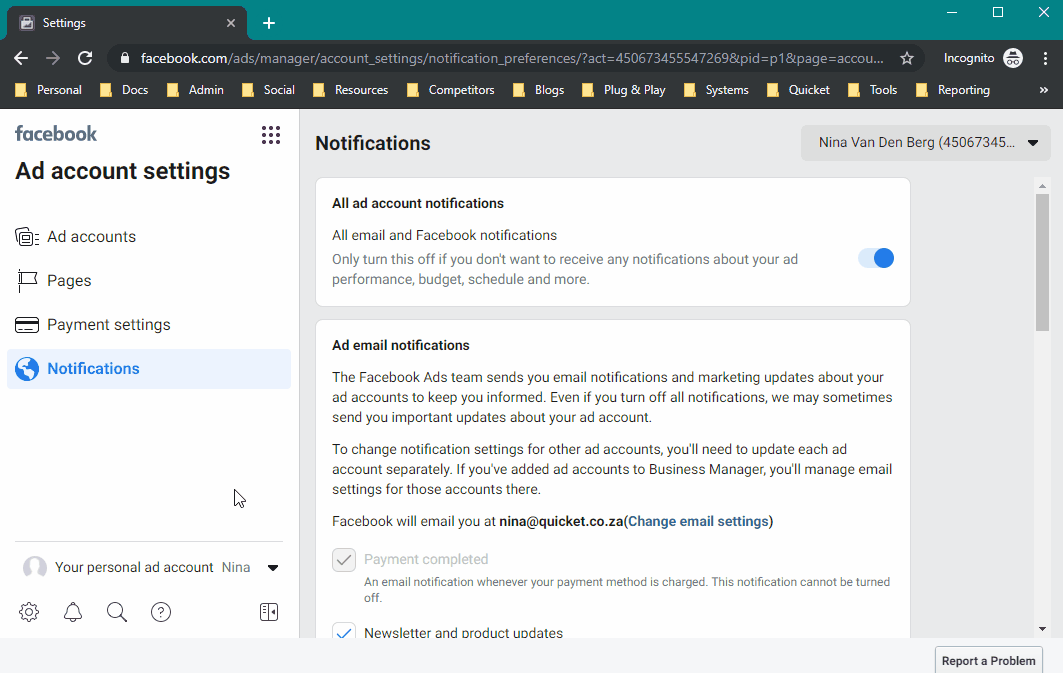Image resolution: width=1063 pixels, height=673 pixels.
Task: Click the profile avatar thumbnail
Action: point(35,567)
